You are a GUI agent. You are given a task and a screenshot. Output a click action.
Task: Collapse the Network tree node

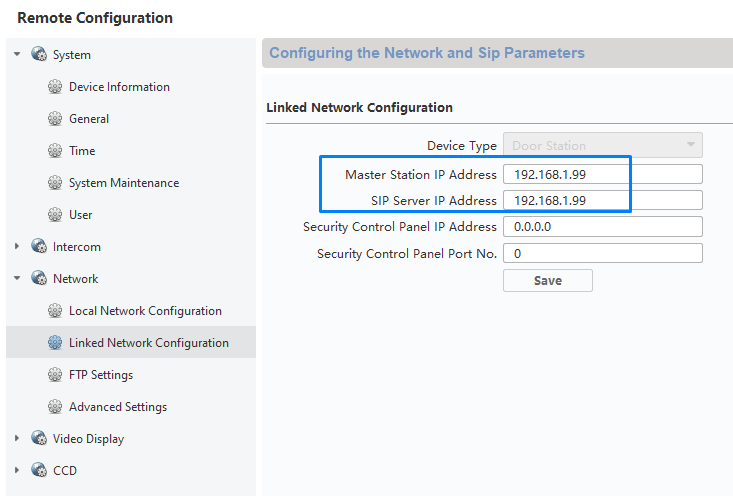[17, 278]
